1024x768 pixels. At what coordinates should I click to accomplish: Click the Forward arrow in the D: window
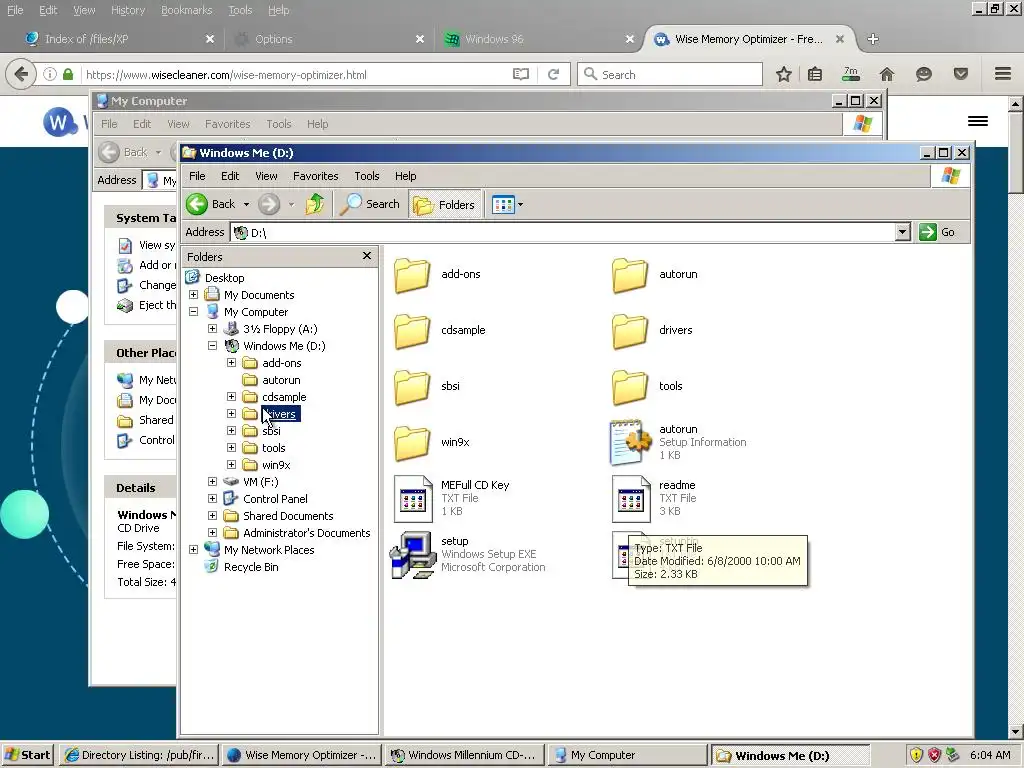click(x=268, y=204)
